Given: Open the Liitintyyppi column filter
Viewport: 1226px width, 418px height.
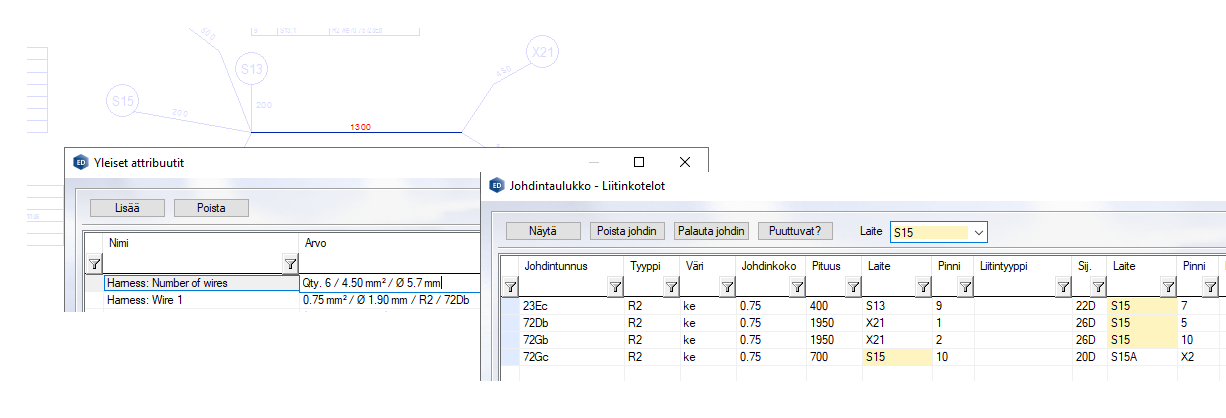Looking at the screenshot, I should point(1064,287).
